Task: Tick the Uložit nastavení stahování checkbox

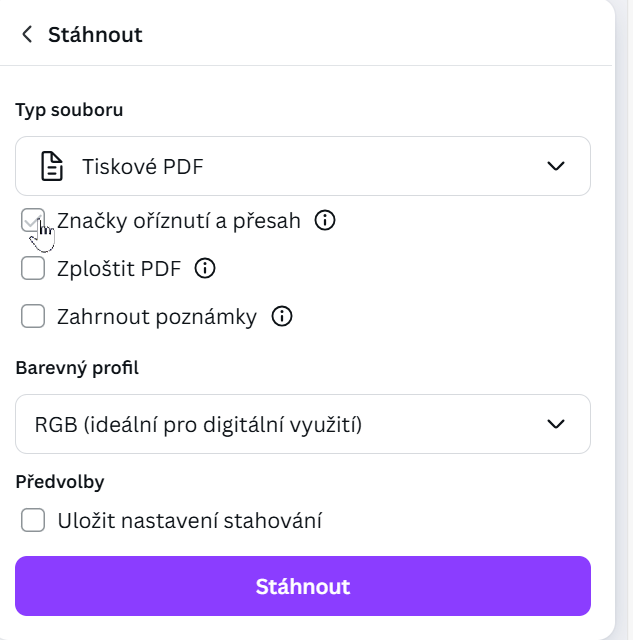Action: [33, 520]
